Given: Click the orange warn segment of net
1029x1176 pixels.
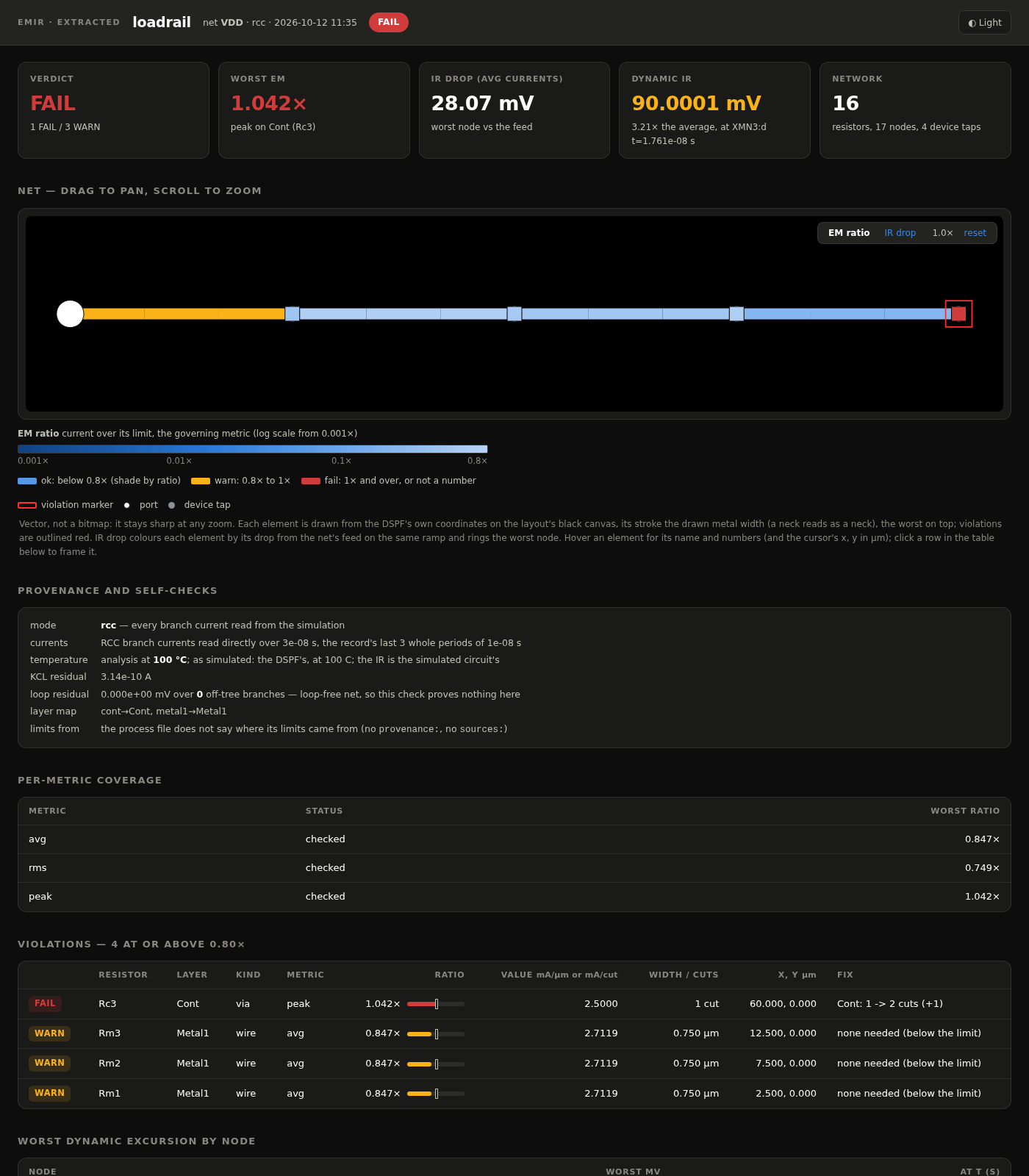Looking at the screenshot, I should (x=184, y=314).
